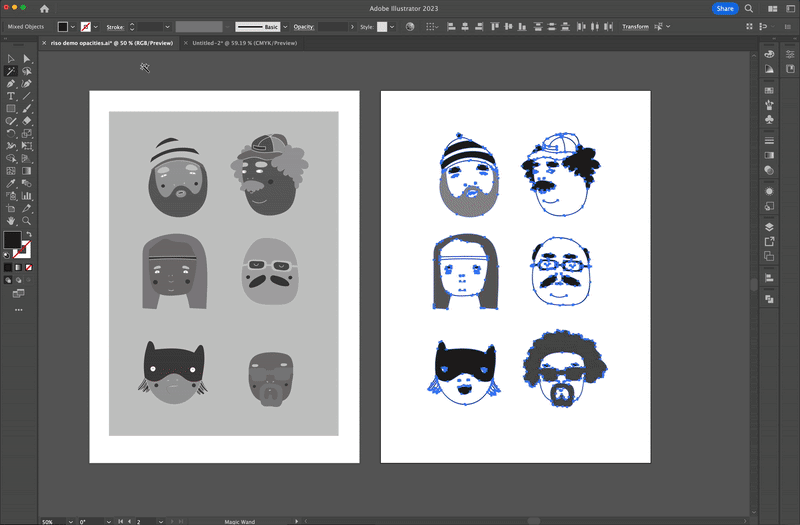
Task: Open the rotation angle dropdown
Action: [x=109, y=521]
